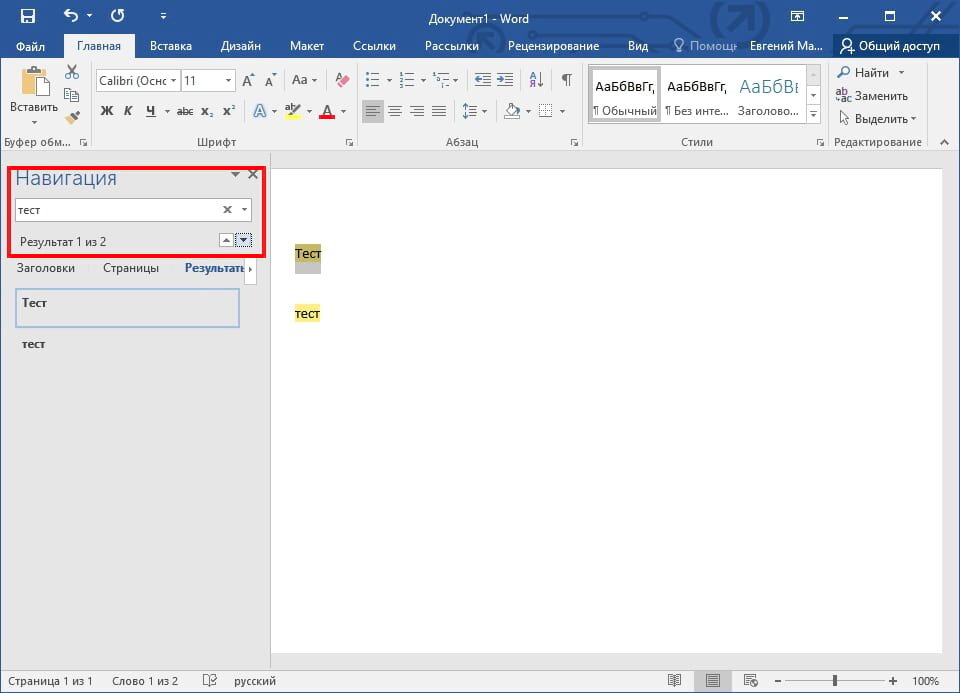Image resolution: width=960 pixels, height=693 pixels.
Task: Open search options dropdown in Navigation
Action: [244, 209]
